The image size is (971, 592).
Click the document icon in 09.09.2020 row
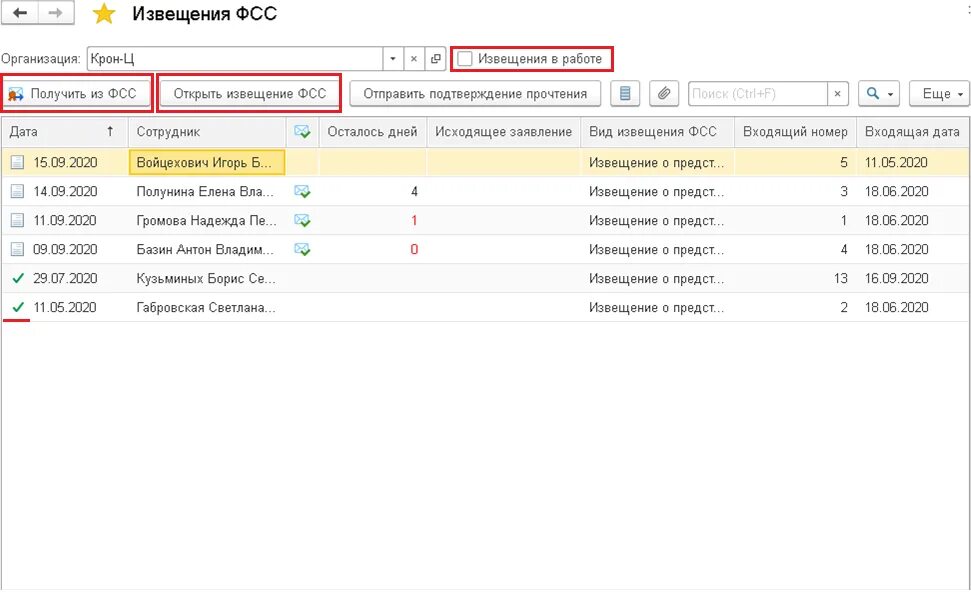(x=17, y=250)
